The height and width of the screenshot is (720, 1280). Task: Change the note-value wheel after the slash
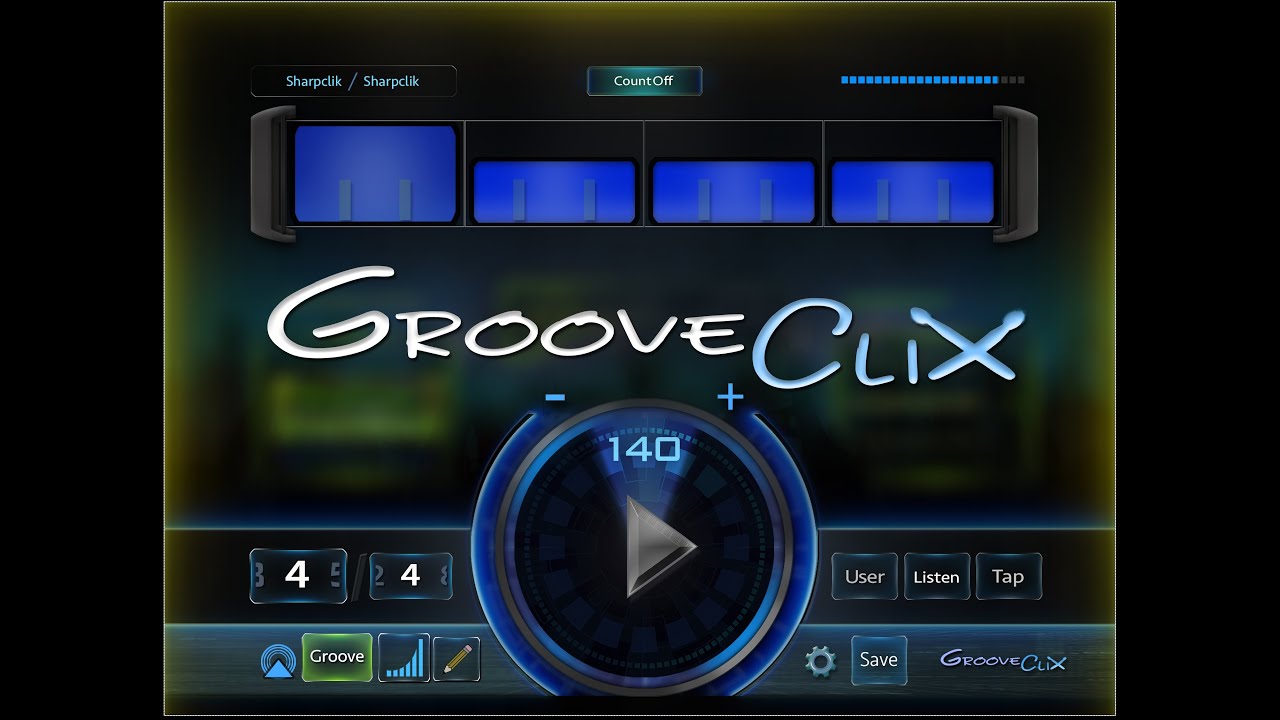pos(410,576)
